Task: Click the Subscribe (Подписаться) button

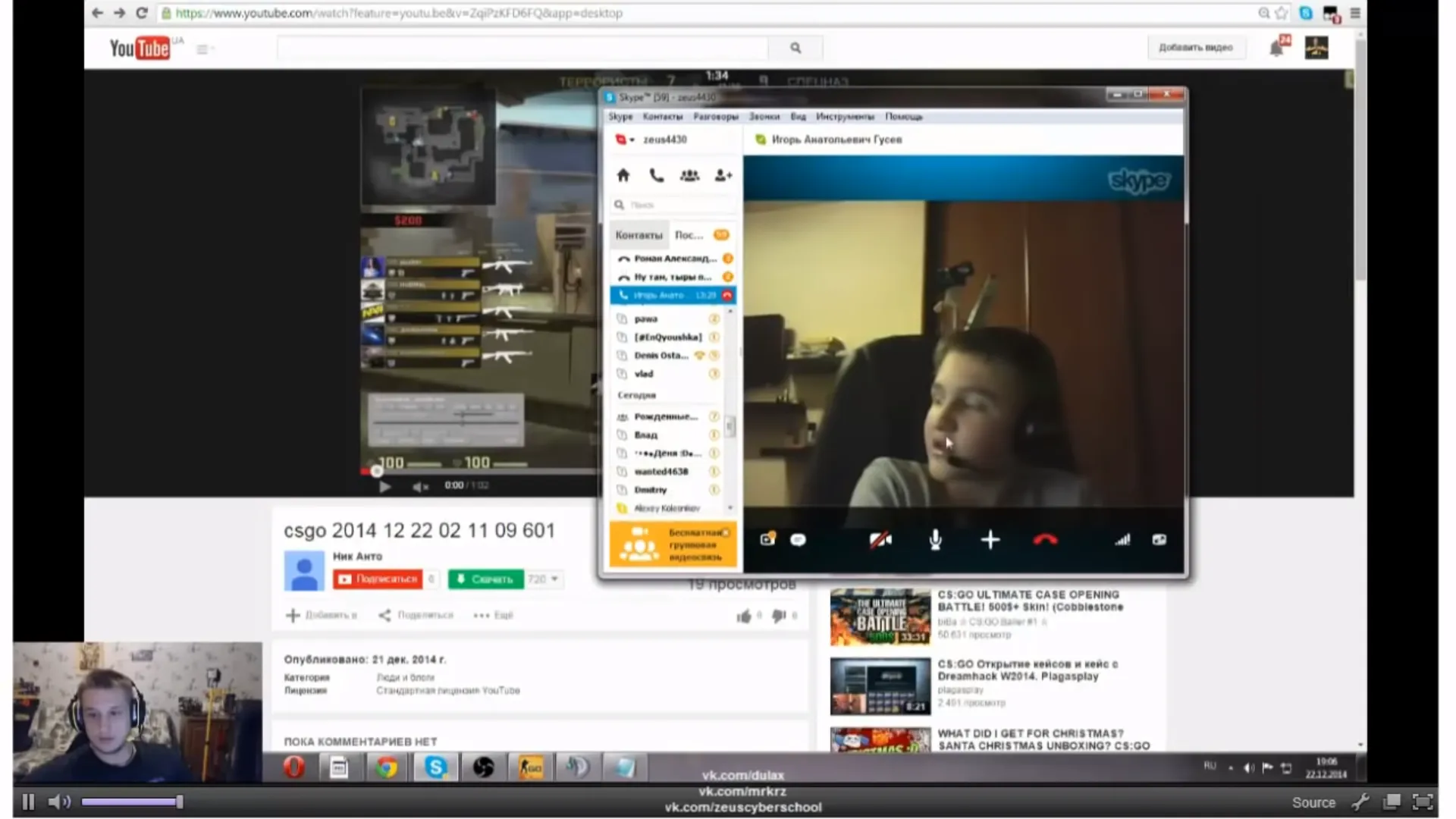Action: coord(378,579)
